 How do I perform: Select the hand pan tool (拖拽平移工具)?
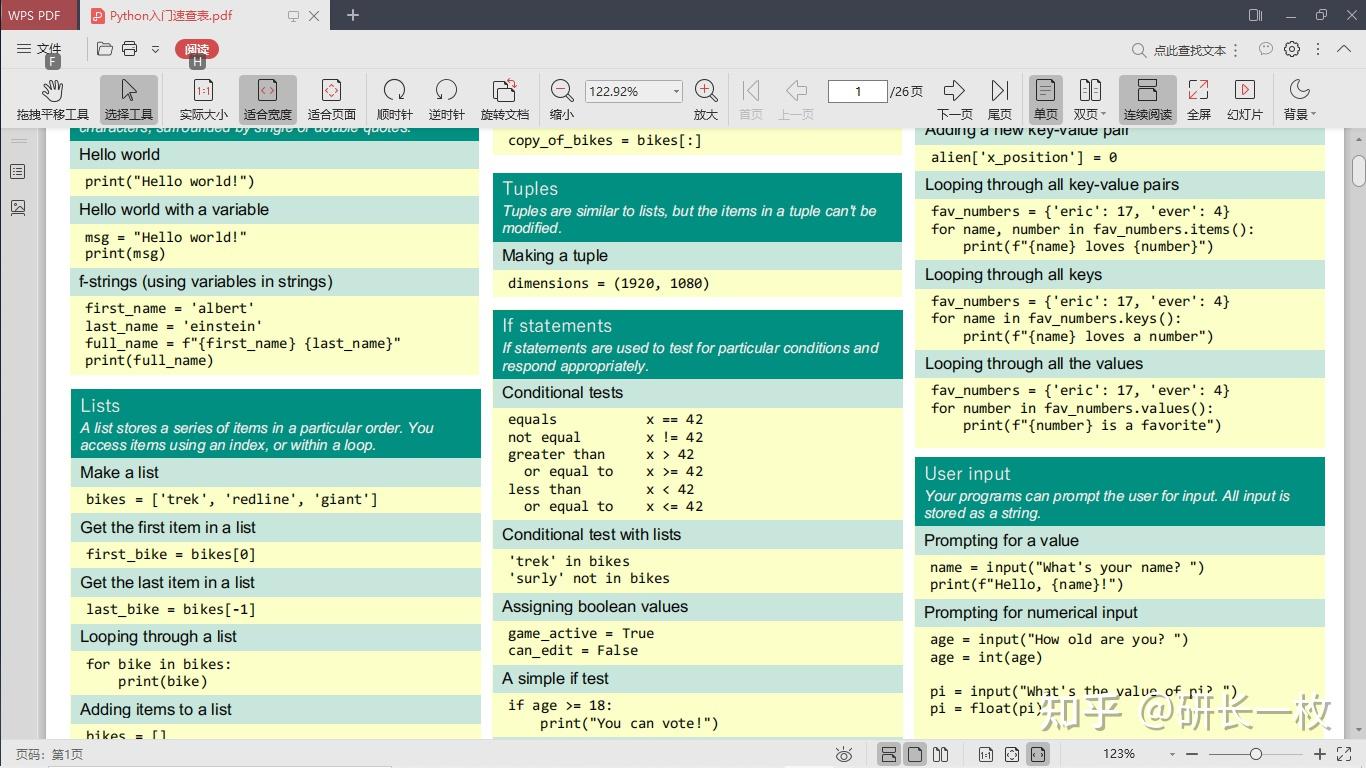tap(52, 100)
